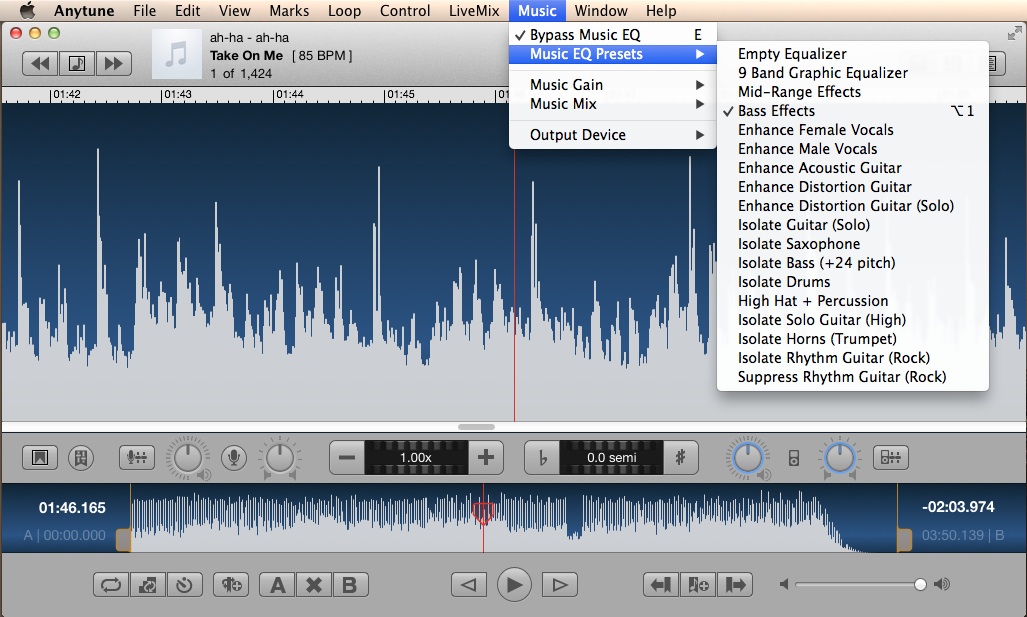Open the music EQ panel button
Image resolution: width=1027 pixels, height=617 pixels.
point(891,457)
